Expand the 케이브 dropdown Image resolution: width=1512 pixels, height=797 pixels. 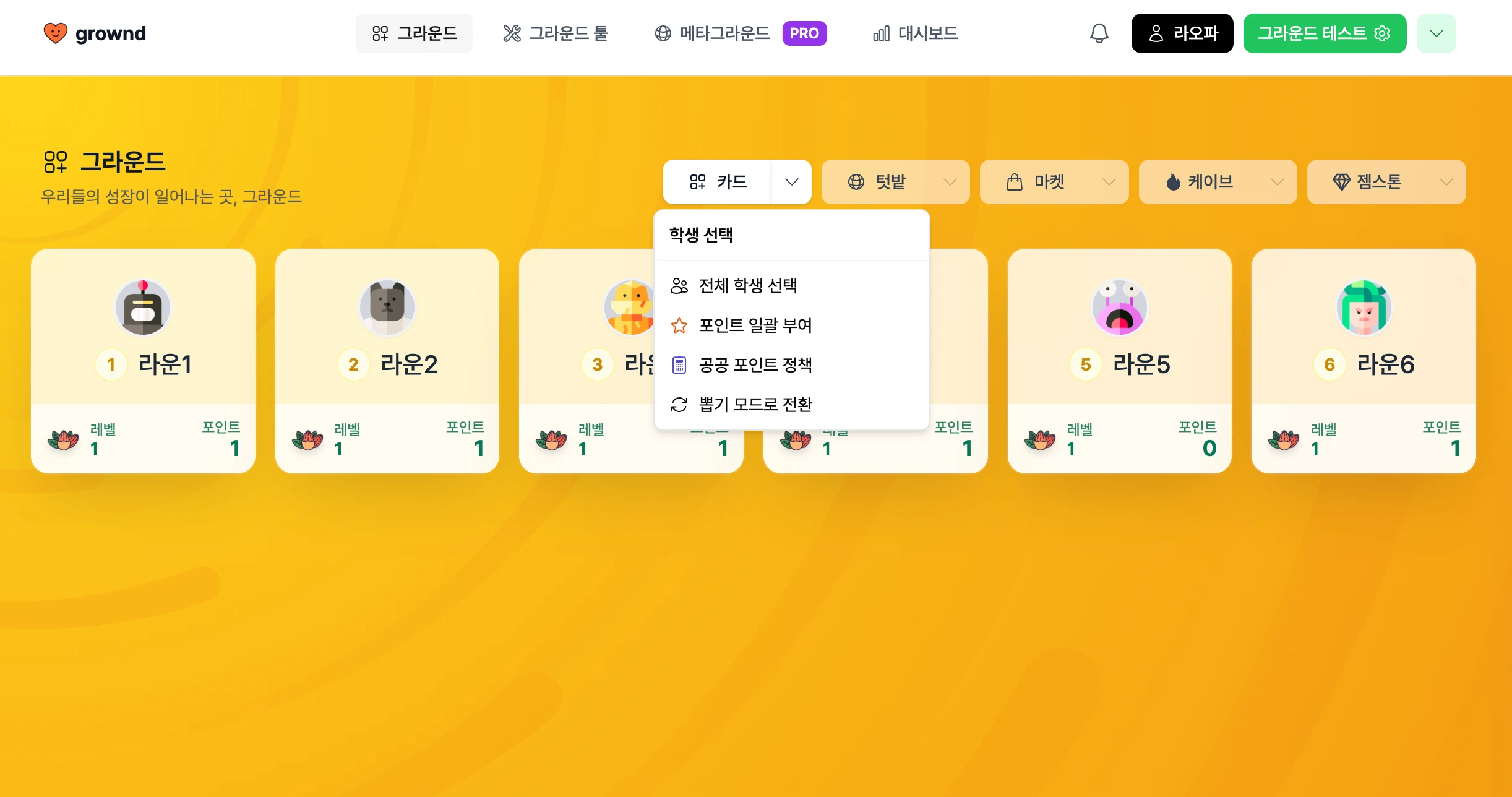coord(1218,182)
